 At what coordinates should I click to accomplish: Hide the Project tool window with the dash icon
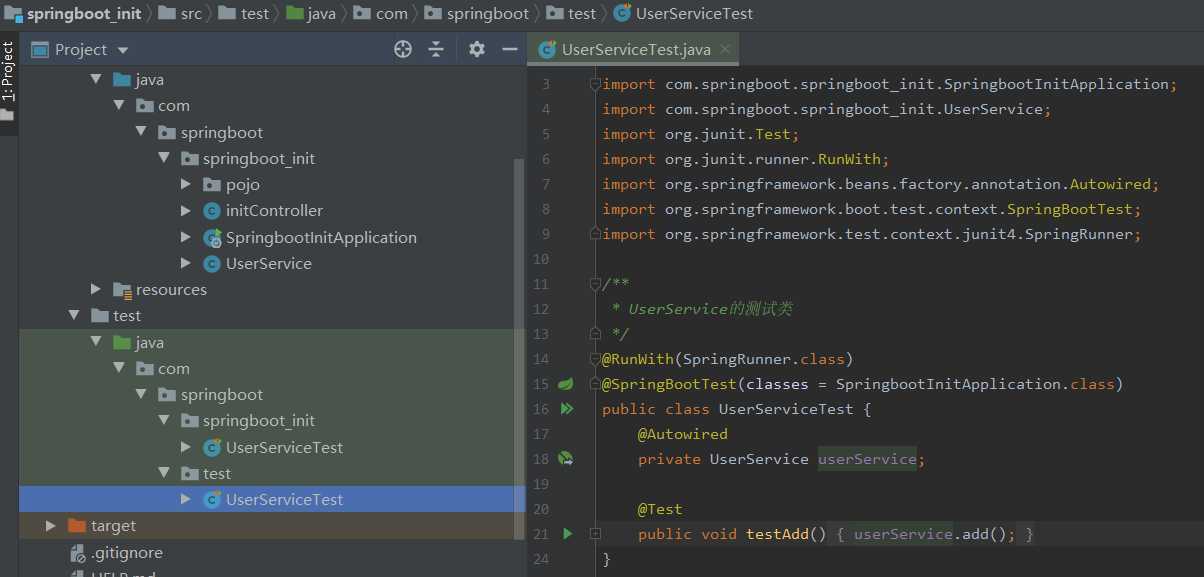coord(510,49)
